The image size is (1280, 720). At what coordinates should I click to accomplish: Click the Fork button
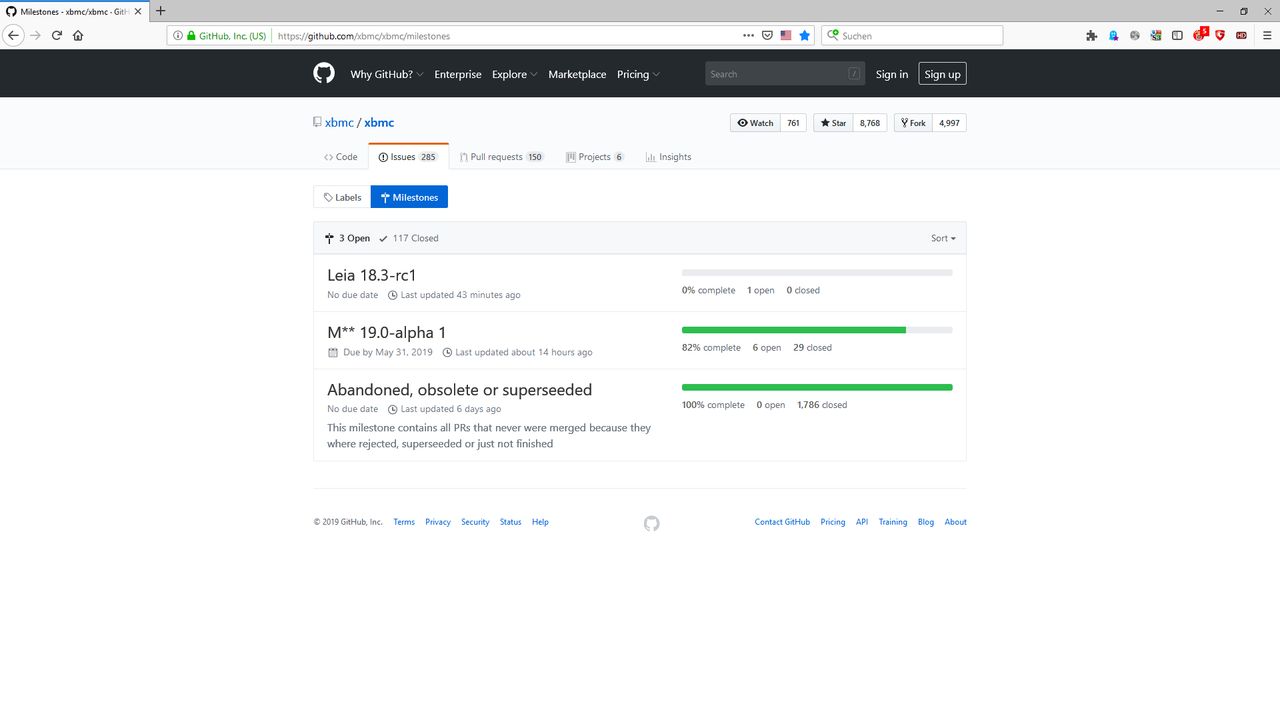click(913, 123)
